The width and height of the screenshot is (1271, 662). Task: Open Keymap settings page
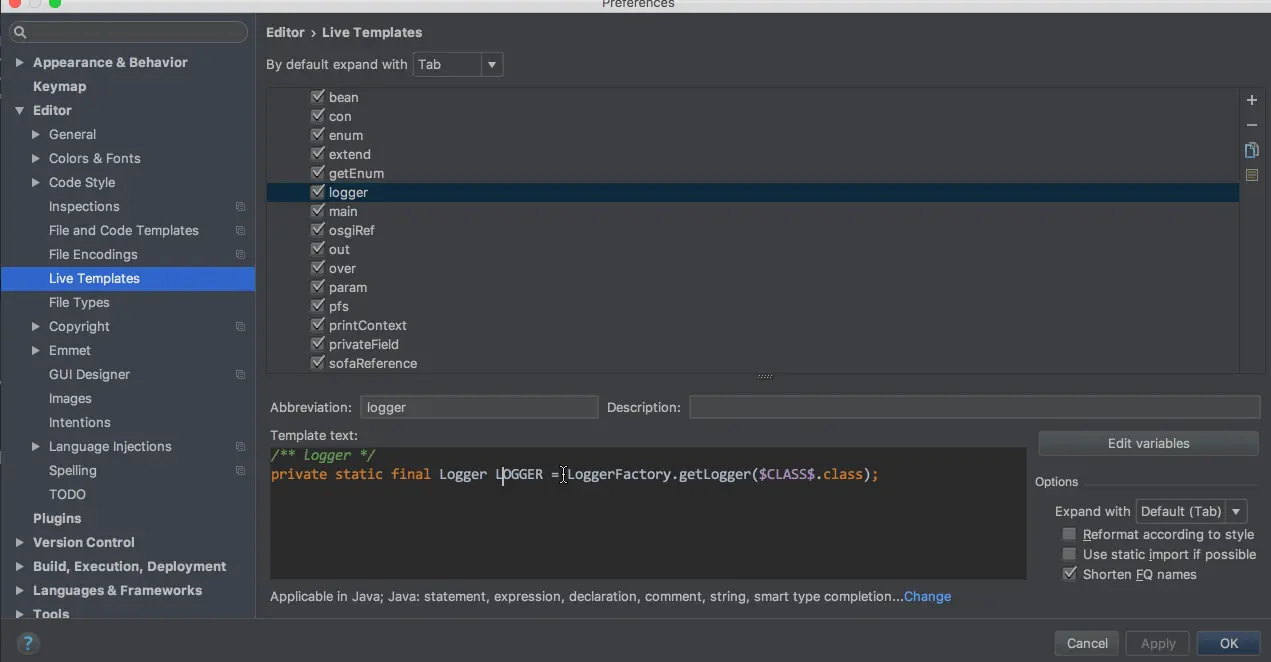pyautogui.click(x=59, y=86)
